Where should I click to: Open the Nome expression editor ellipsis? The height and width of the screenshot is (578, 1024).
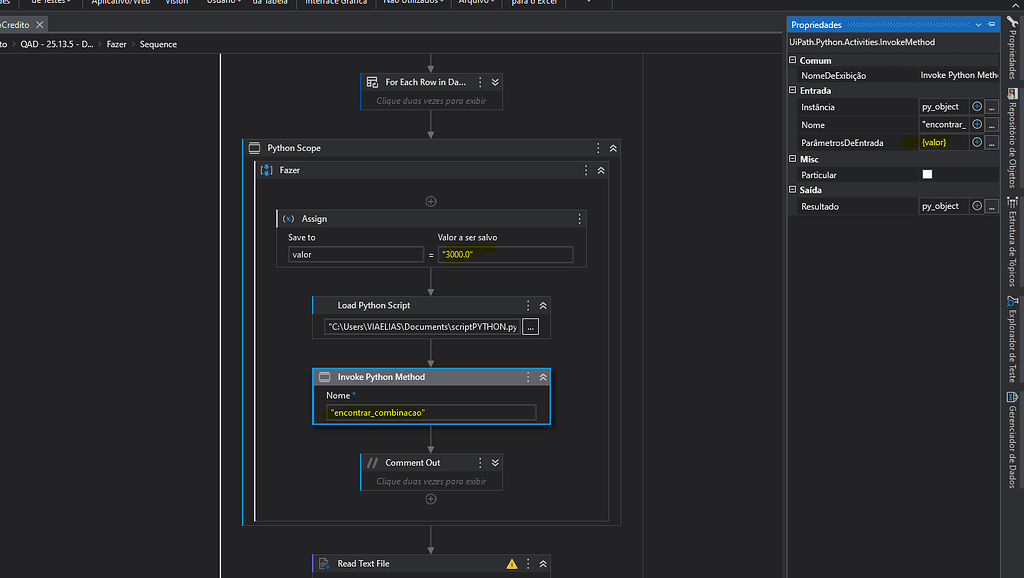click(x=992, y=124)
